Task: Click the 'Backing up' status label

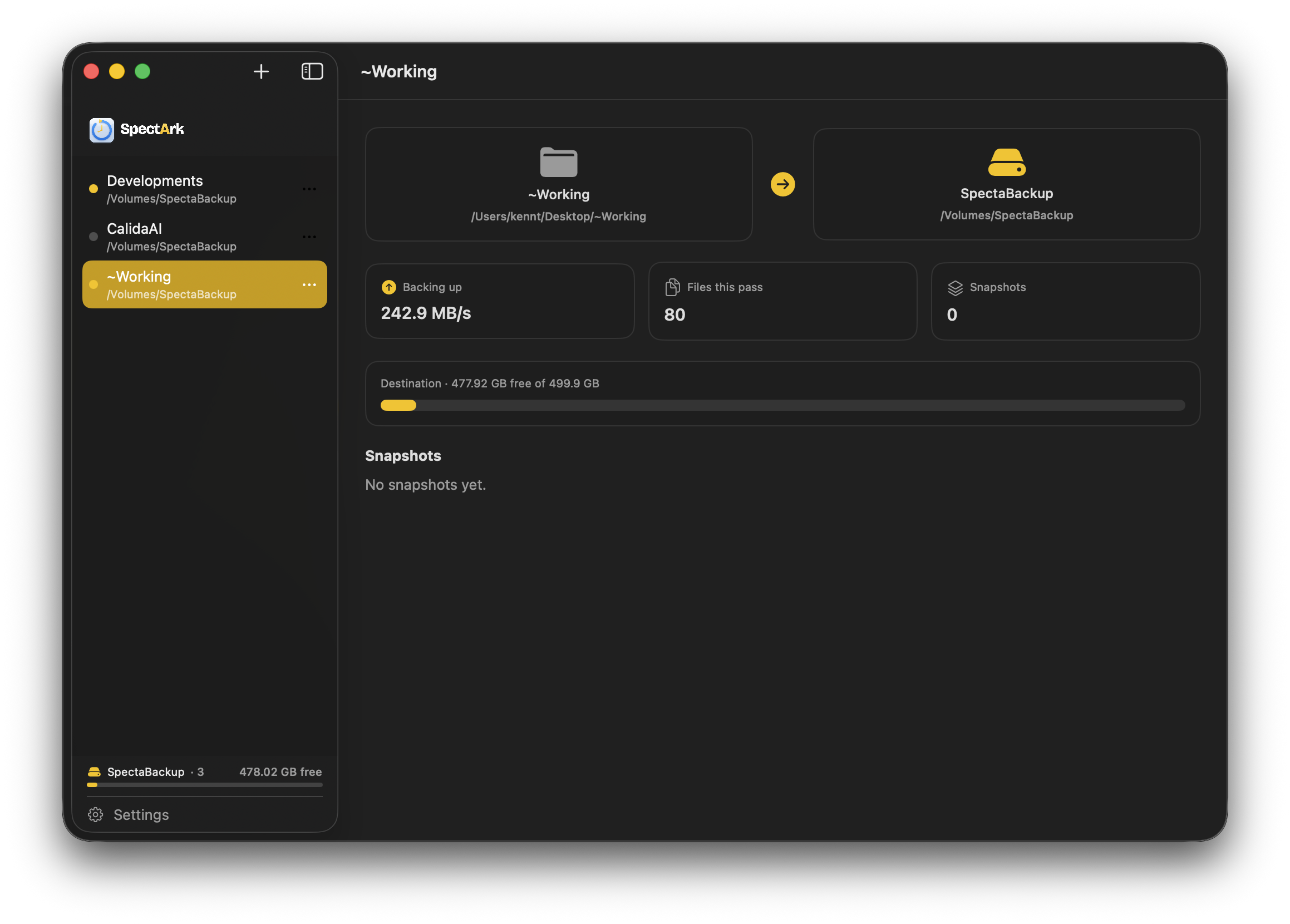Action: click(x=432, y=287)
